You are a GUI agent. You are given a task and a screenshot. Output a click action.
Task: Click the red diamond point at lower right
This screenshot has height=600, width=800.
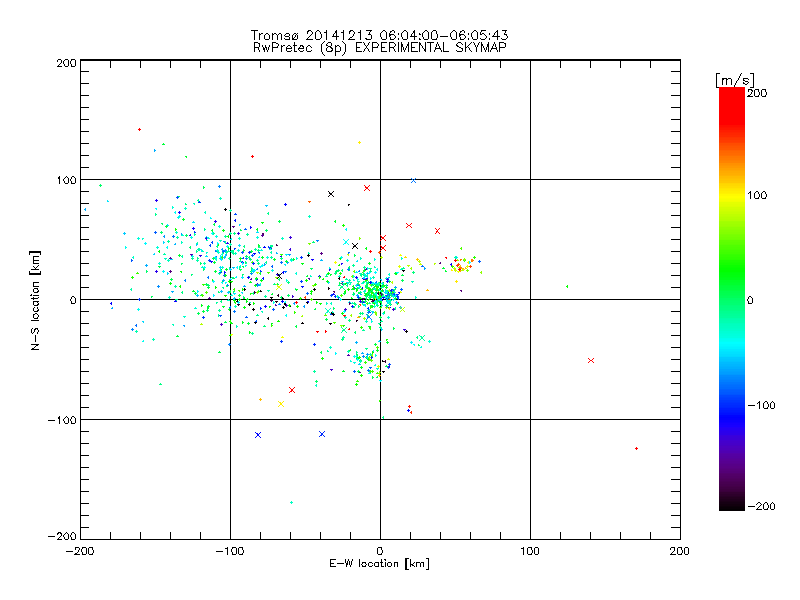636,448
